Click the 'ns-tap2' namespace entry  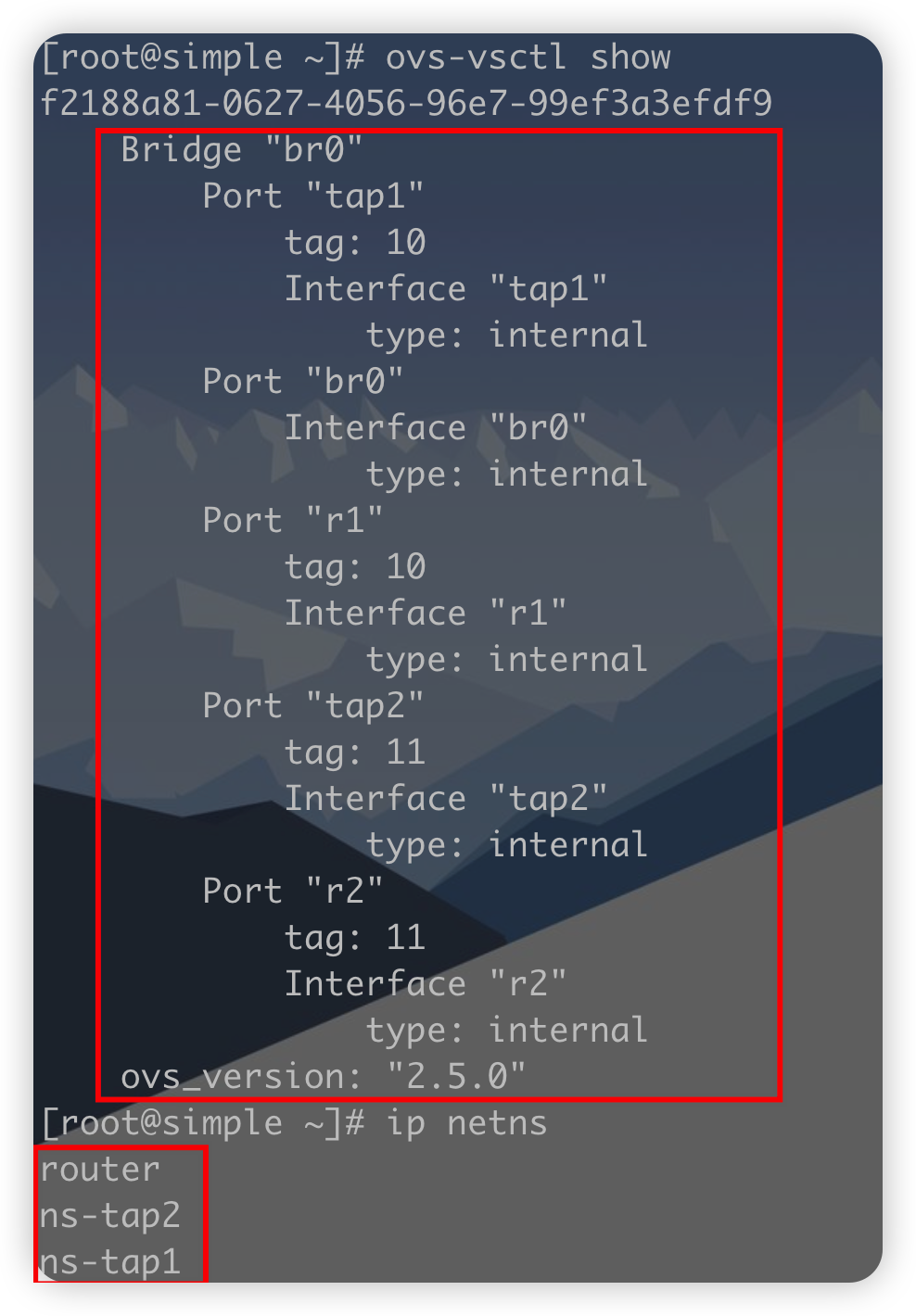pyautogui.click(x=110, y=1216)
